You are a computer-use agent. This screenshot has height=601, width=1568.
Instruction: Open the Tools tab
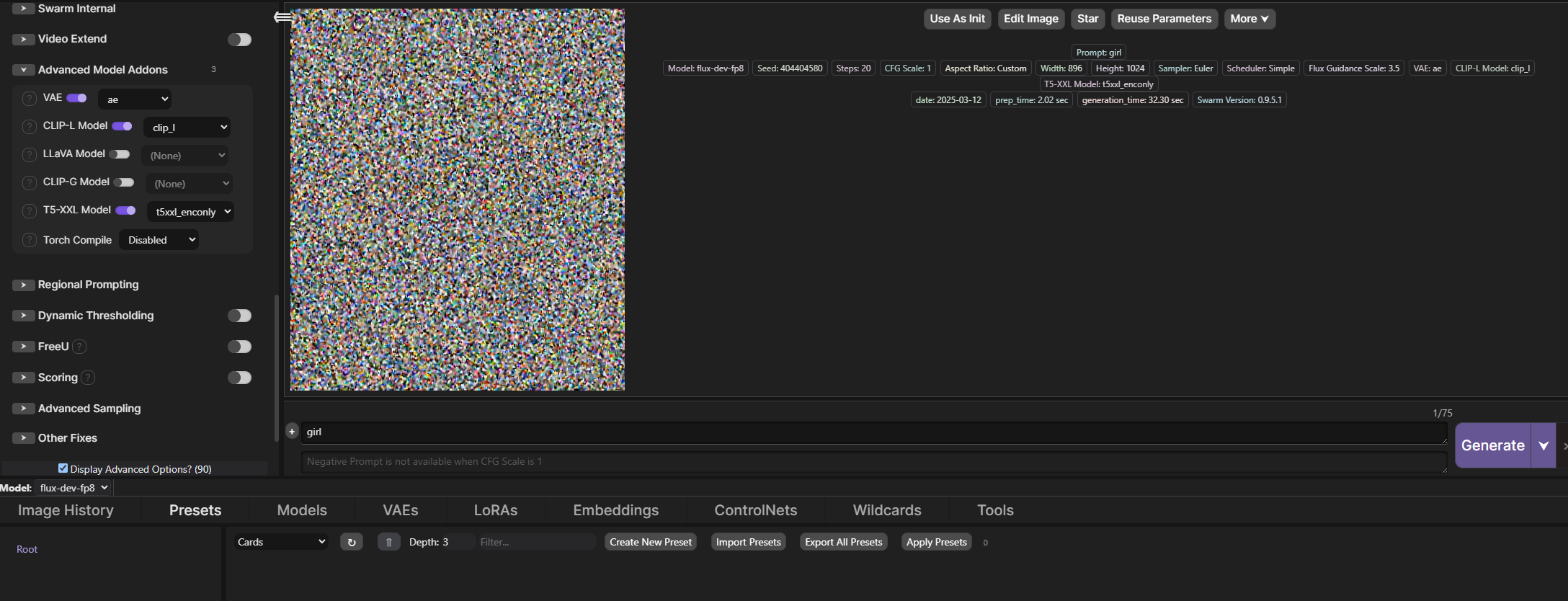point(995,510)
